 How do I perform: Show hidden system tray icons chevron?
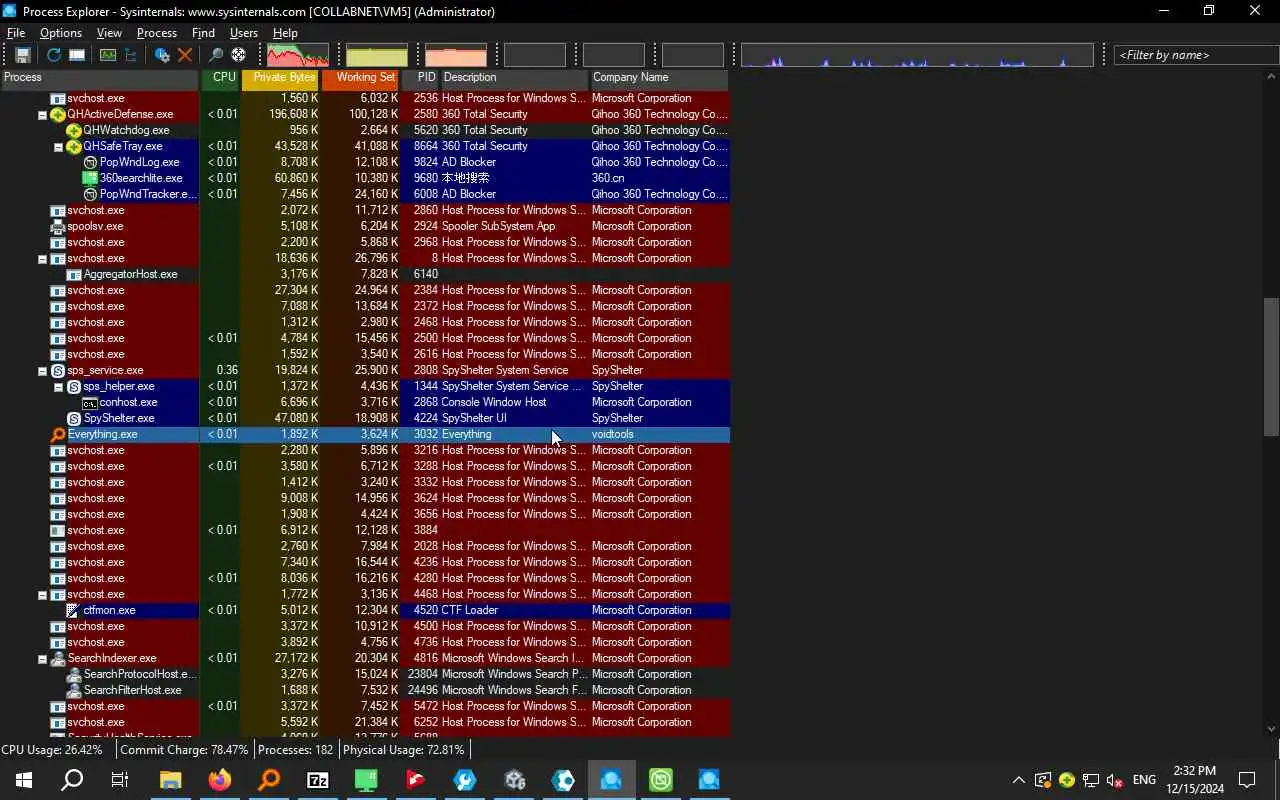(1018, 780)
